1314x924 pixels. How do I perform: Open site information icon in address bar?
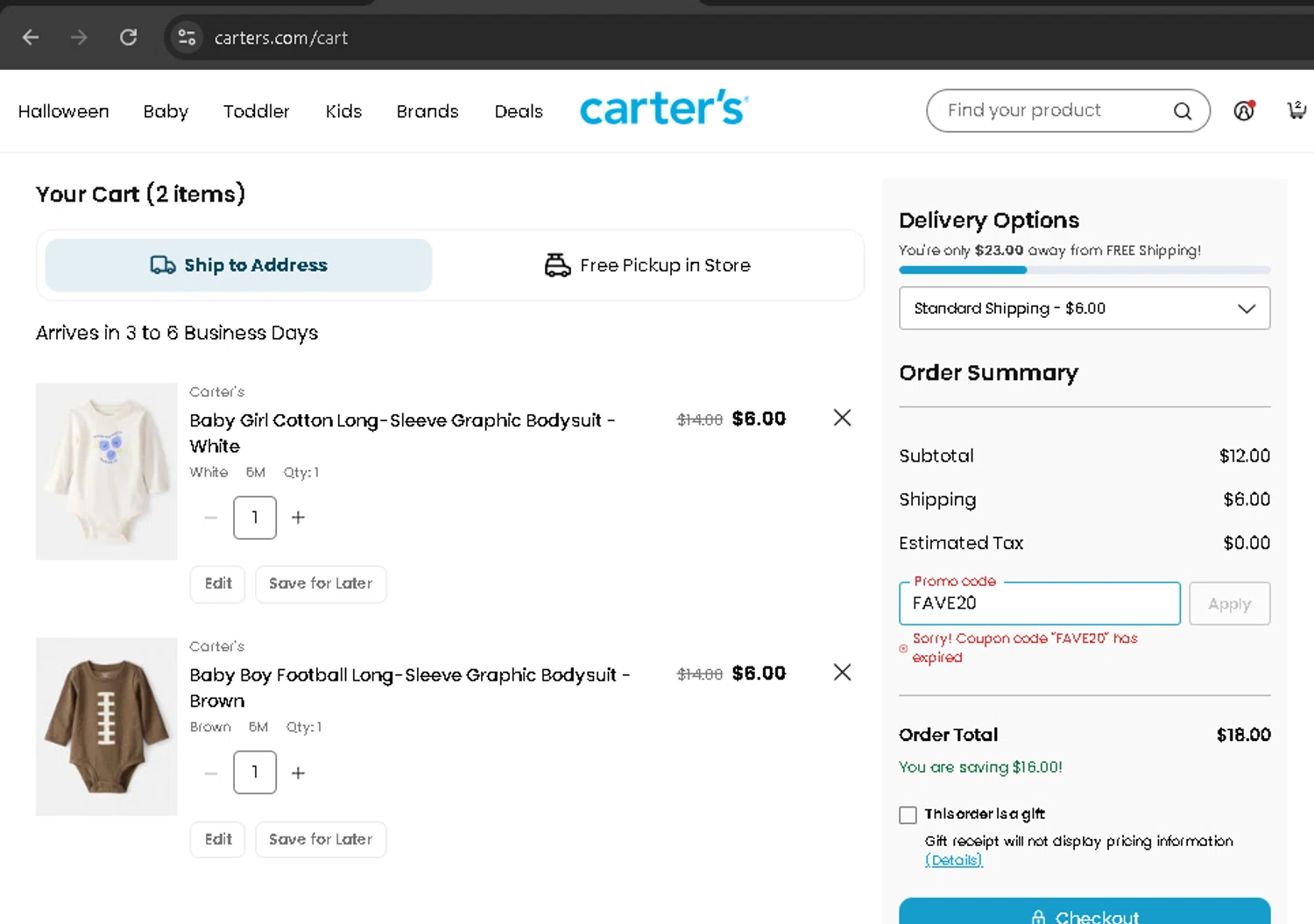click(x=187, y=38)
